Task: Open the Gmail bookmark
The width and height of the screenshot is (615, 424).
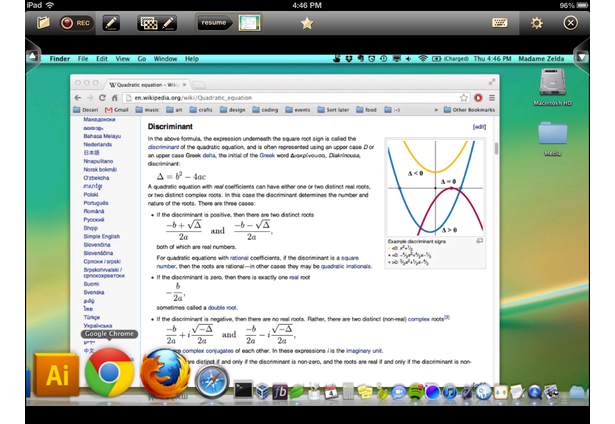Action: [116, 110]
